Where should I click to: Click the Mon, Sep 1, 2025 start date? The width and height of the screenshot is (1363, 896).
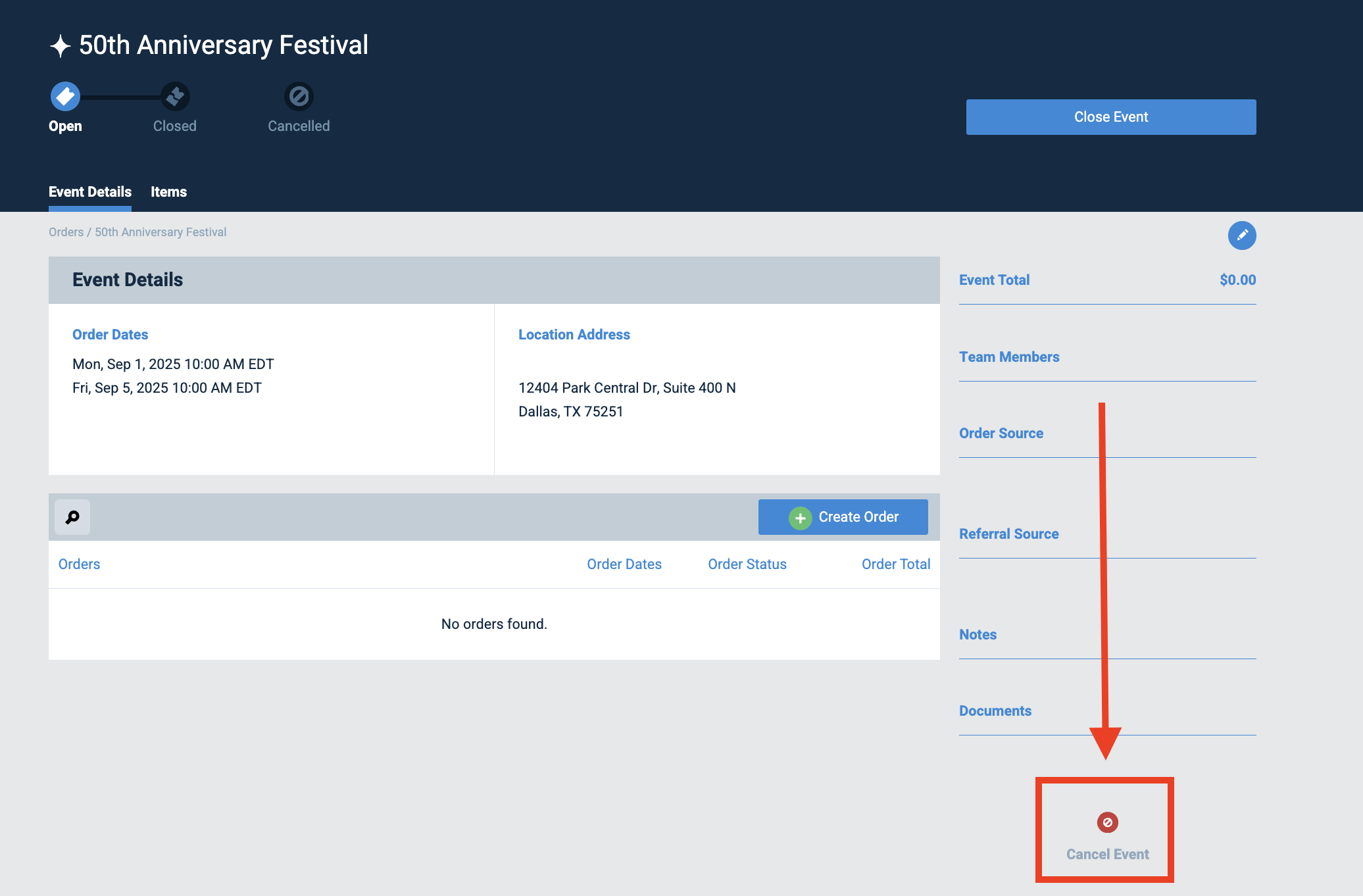(173, 364)
